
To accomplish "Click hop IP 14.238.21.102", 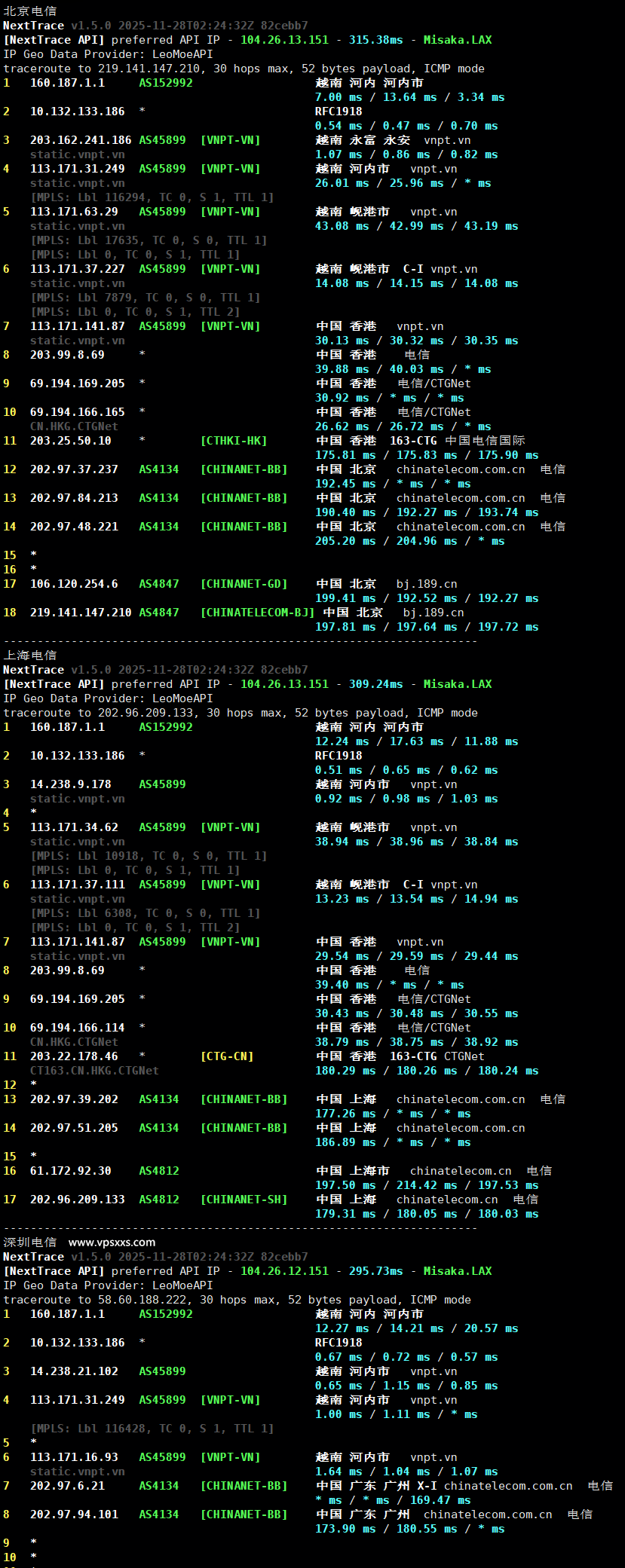I will [74, 1371].
